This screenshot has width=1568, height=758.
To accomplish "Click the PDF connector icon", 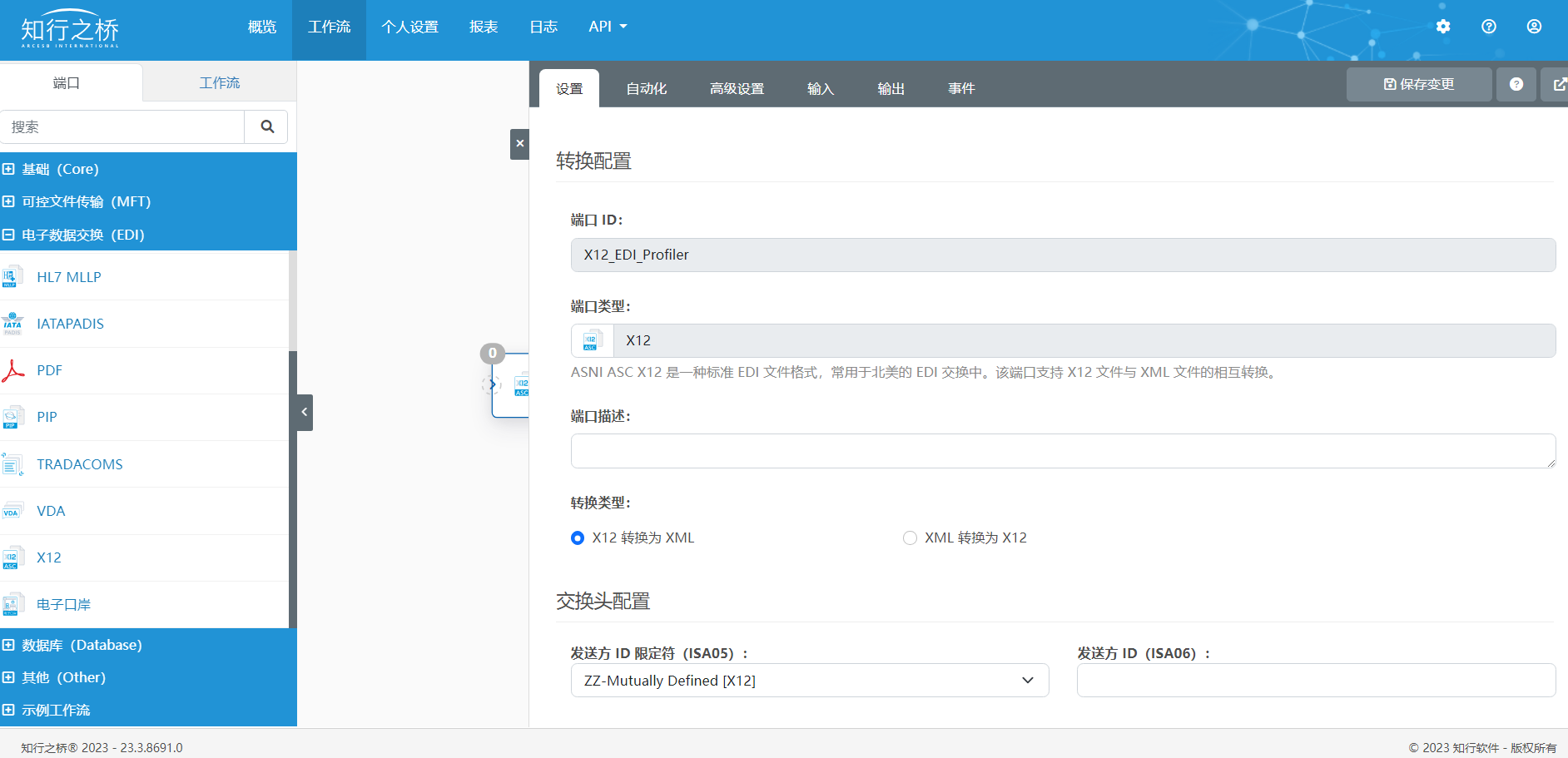I will (x=13, y=371).
